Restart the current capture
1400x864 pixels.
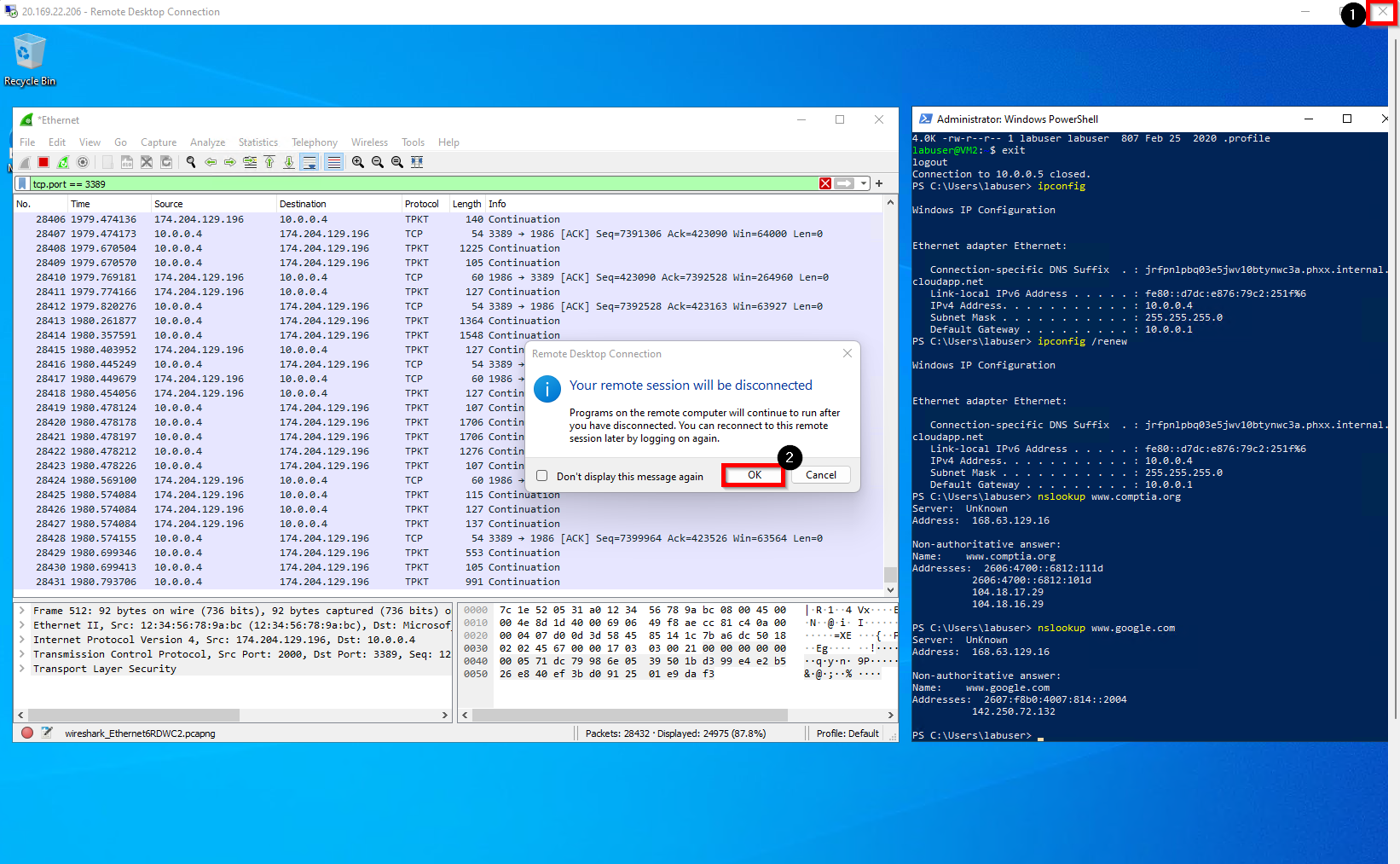click(63, 162)
